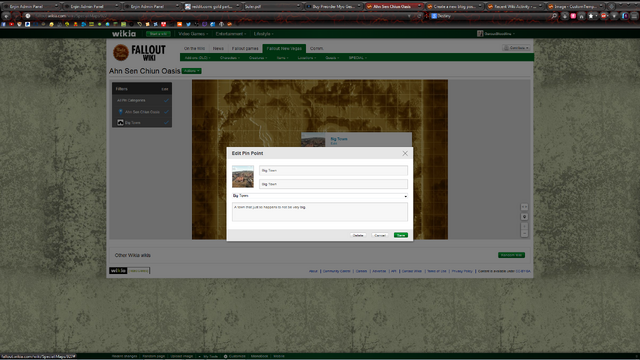Screen dimensions: 640x360
Task: Expand the Video Games menu
Action: (x=193, y=34)
